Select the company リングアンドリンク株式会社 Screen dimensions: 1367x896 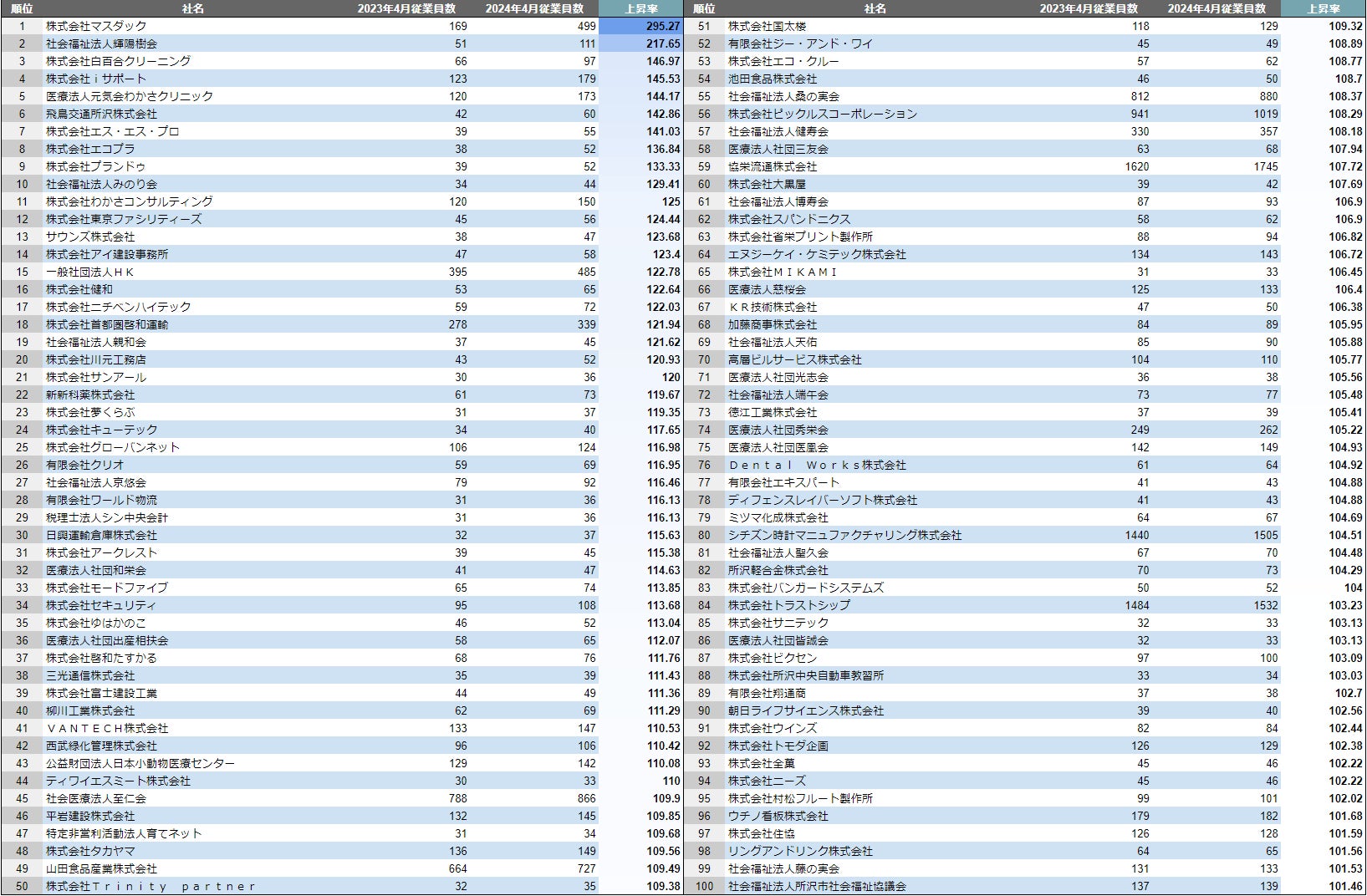pyautogui.click(x=800, y=851)
